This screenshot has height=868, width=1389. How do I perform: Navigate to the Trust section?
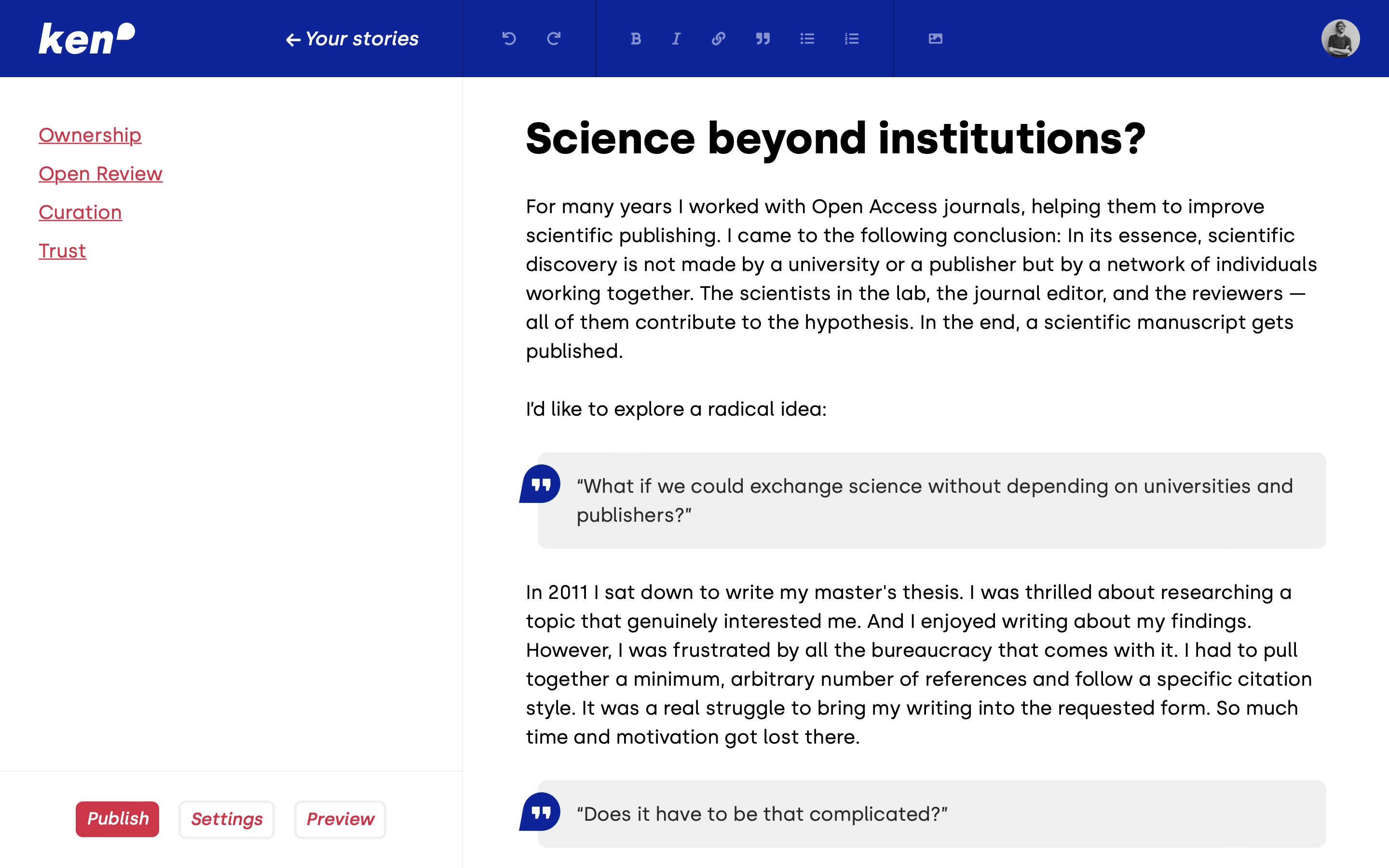tap(62, 250)
